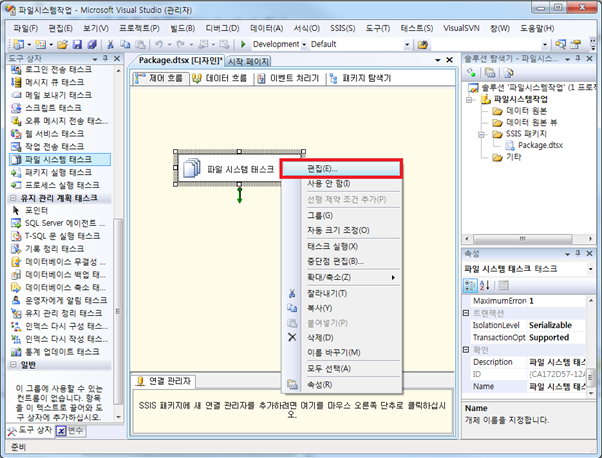This screenshot has width=602, height=458.
Task: Open the Default platform dropdown
Action: [407, 45]
